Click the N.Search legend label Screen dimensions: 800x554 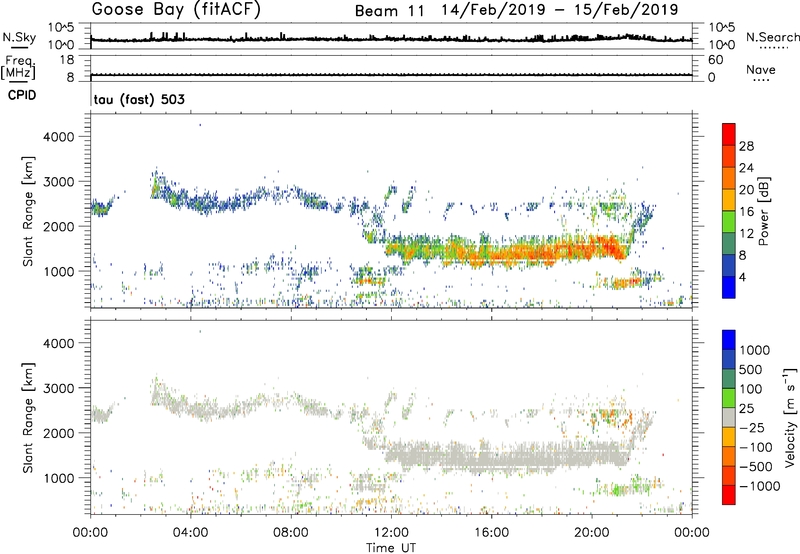773,36
